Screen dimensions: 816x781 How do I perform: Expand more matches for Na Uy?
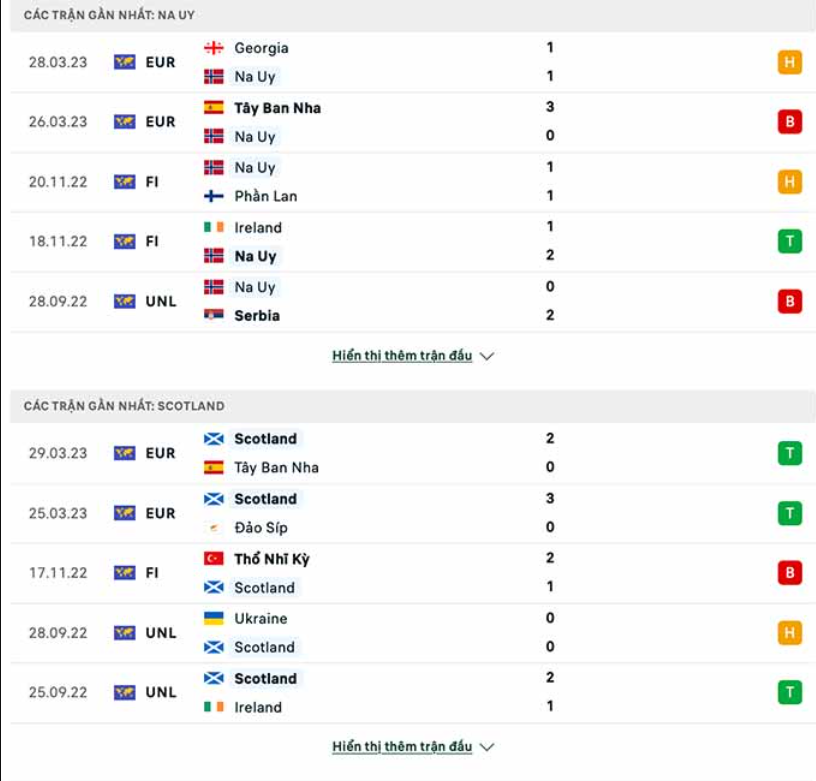pos(400,354)
